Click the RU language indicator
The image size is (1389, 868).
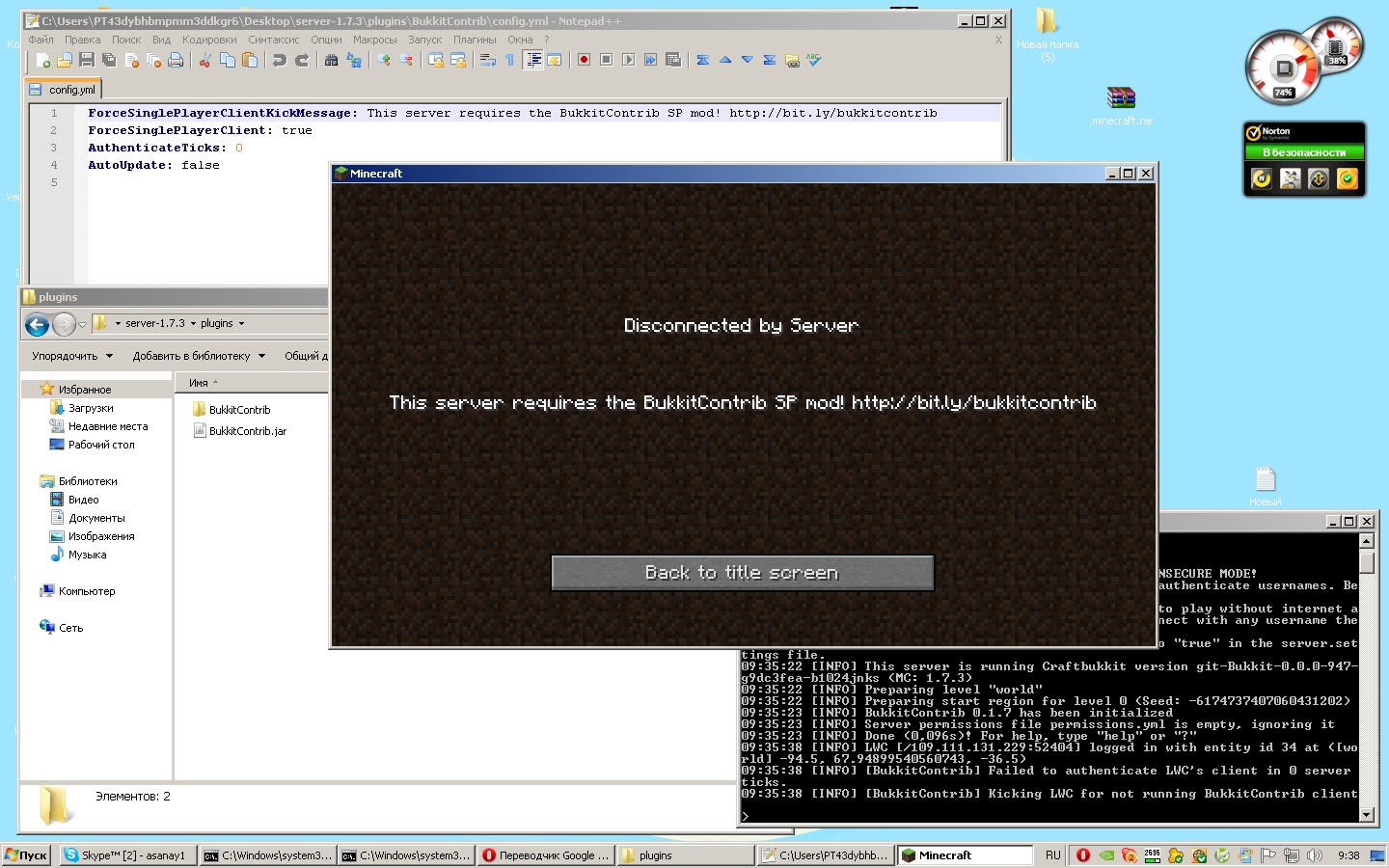1052,855
